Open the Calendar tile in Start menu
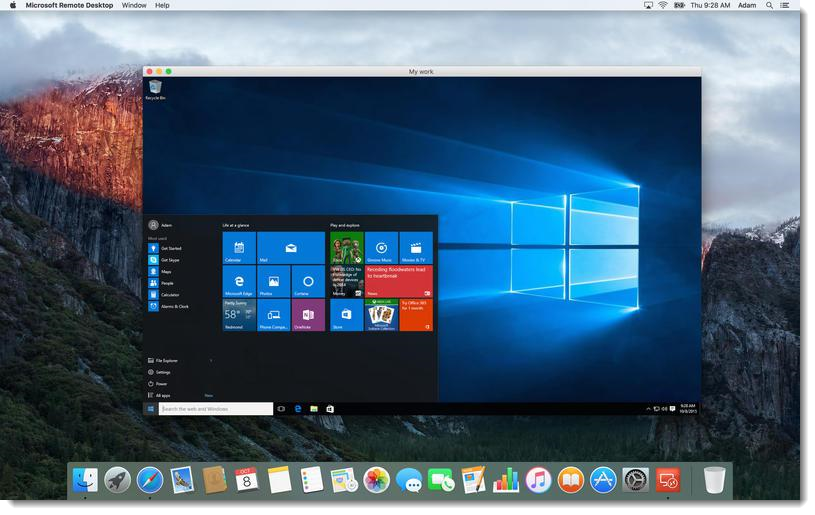Image resolution: width=815 pixels, height=515 pixels. [239, 248]
